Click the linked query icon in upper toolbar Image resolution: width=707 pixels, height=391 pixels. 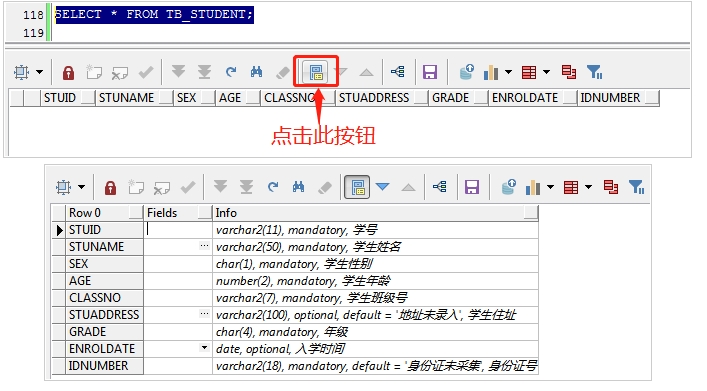pos(398,72)
